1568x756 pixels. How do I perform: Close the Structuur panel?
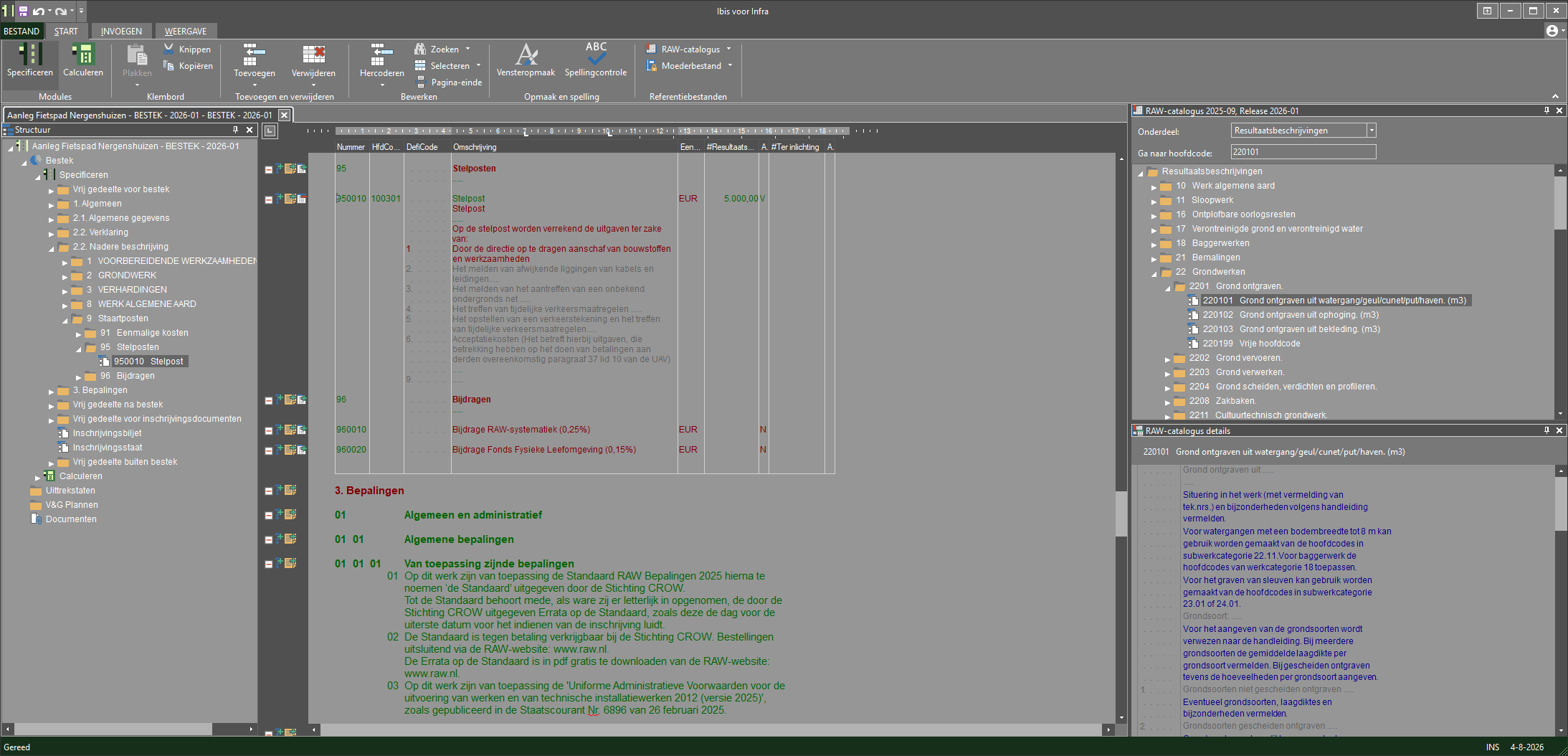pos(250,130)
